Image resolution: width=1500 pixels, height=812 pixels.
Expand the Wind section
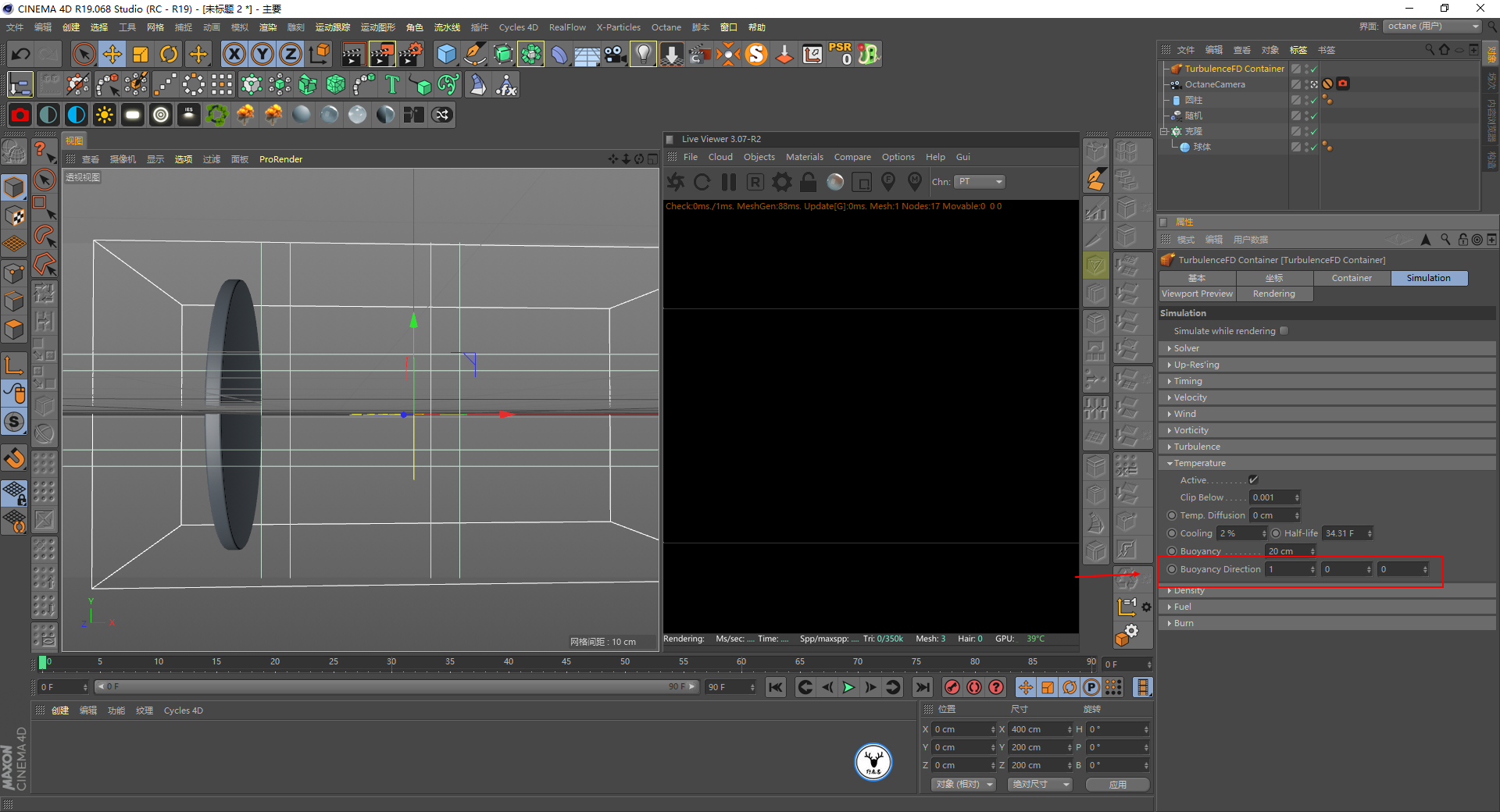(x=1327, y=414)
